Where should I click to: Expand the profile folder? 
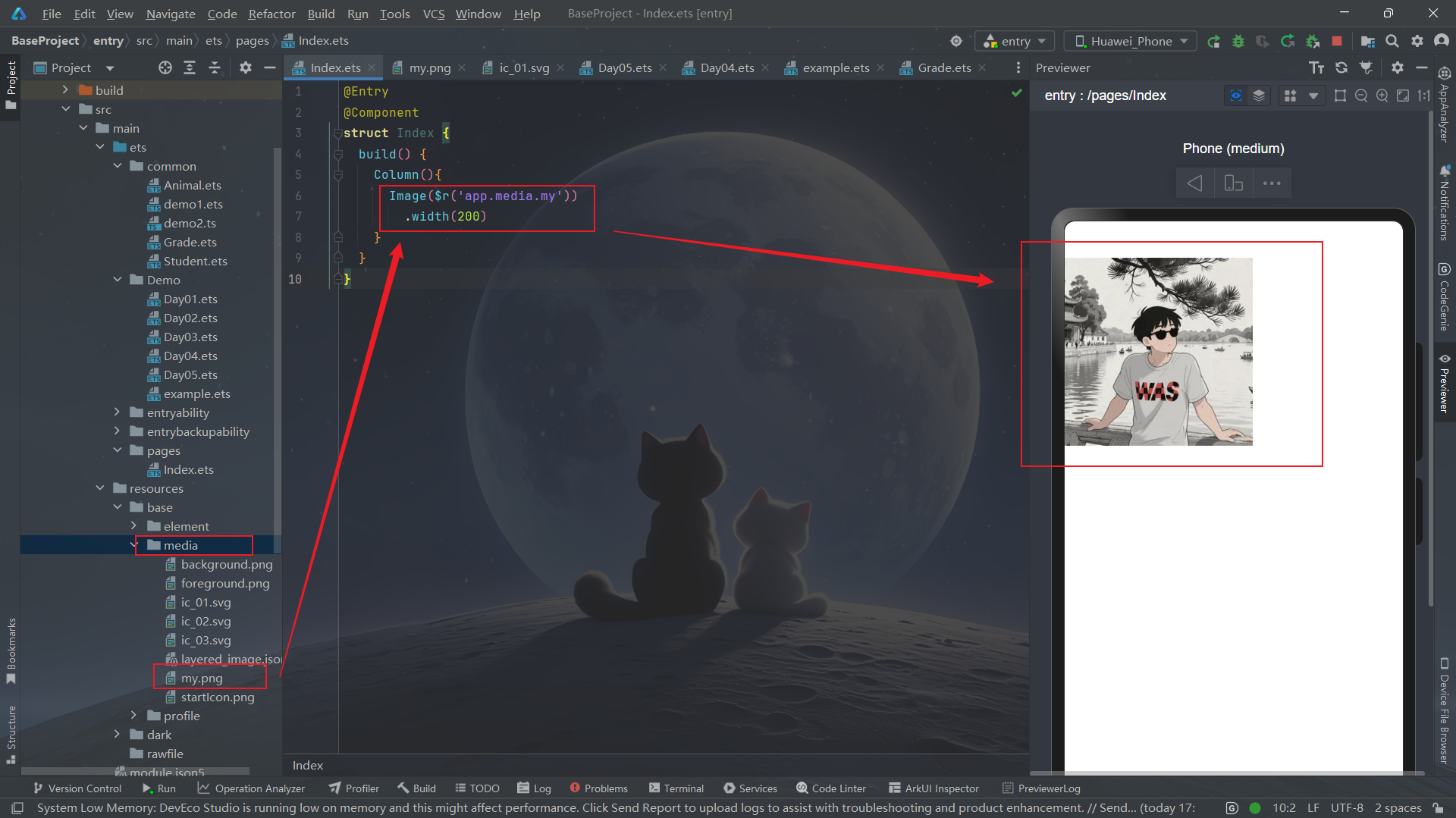pyautogui.click(x=134, y=715)
